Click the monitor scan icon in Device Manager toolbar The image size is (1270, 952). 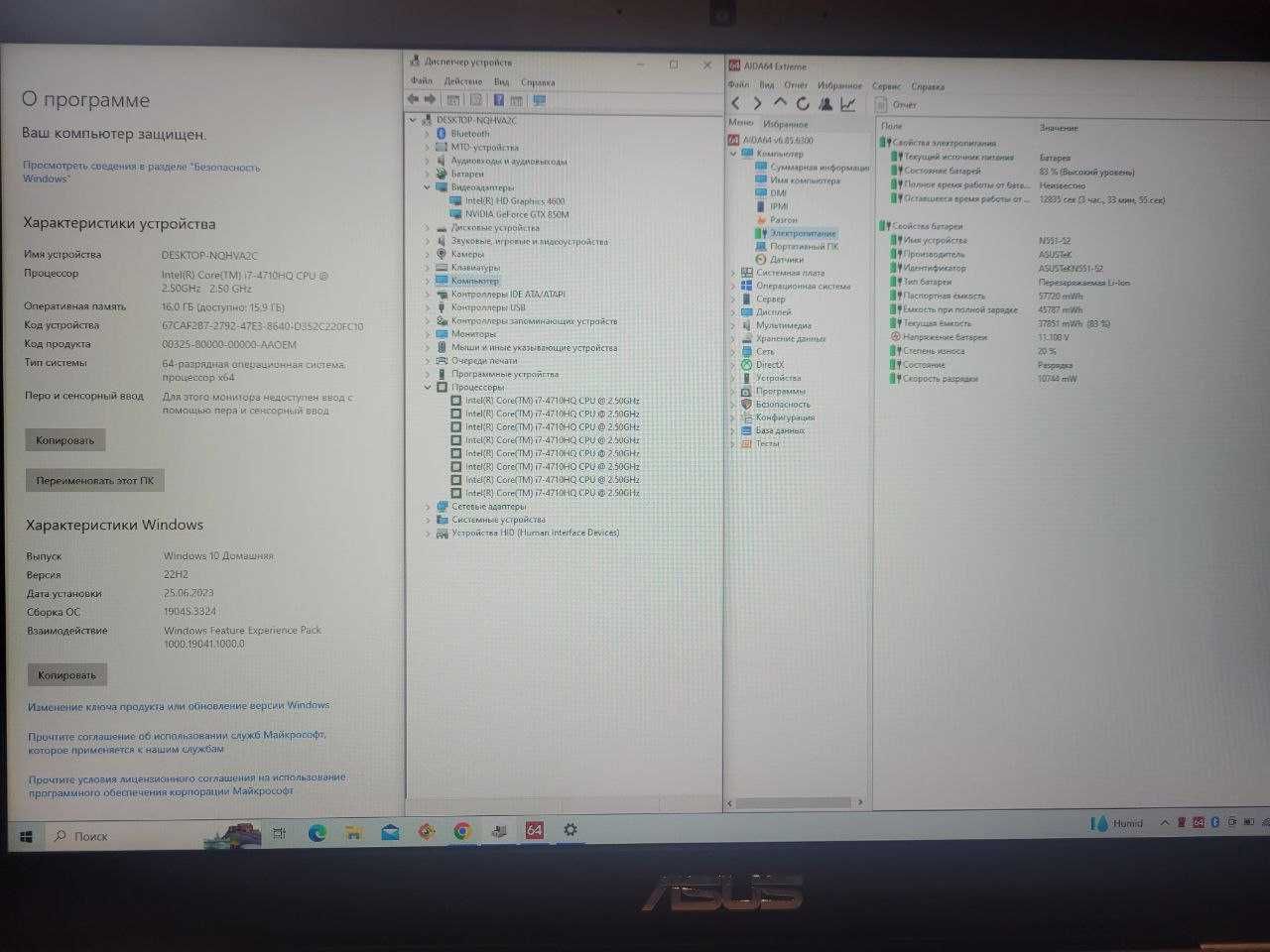tap(540, 100)
